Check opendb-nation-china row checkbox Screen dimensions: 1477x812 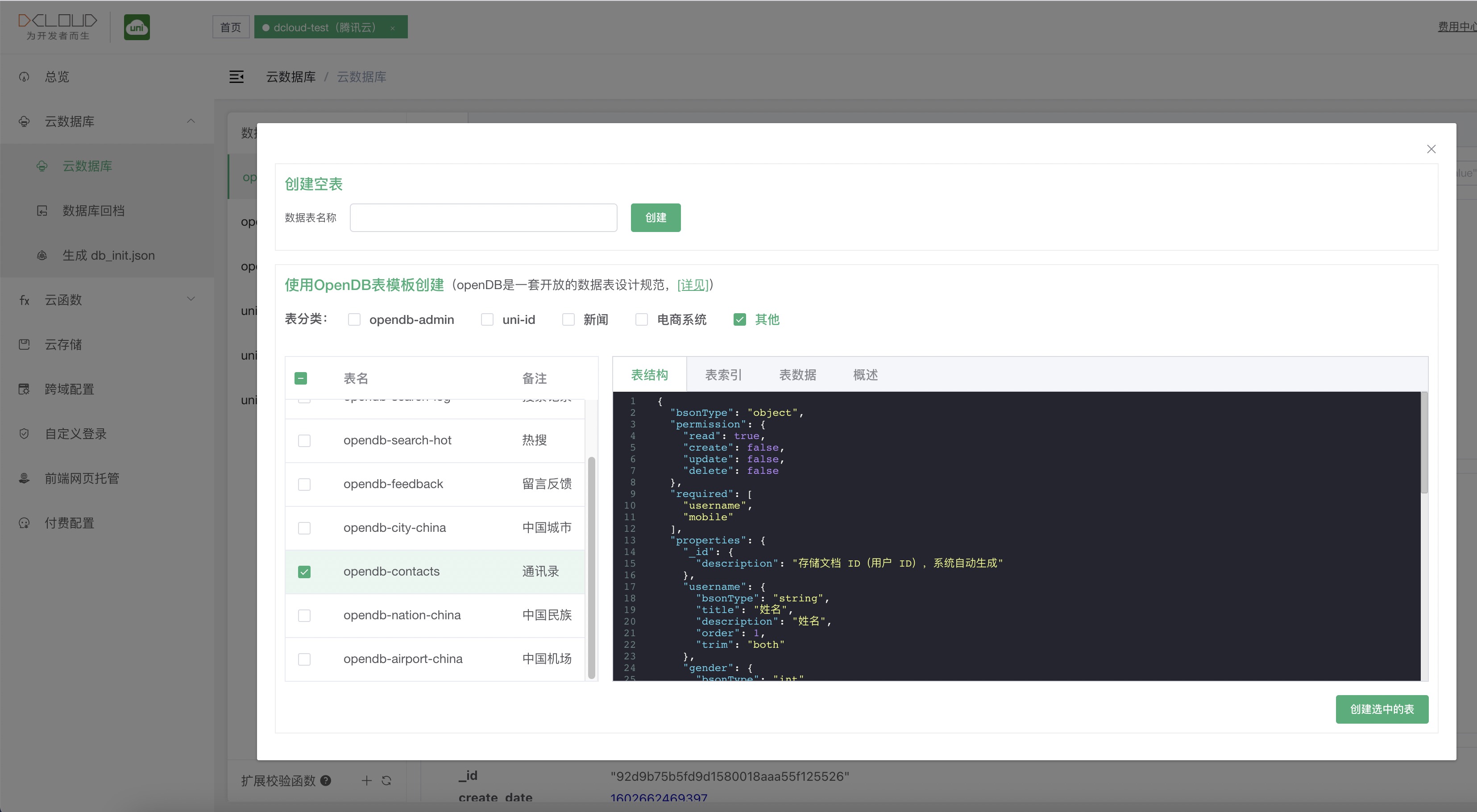304,615
